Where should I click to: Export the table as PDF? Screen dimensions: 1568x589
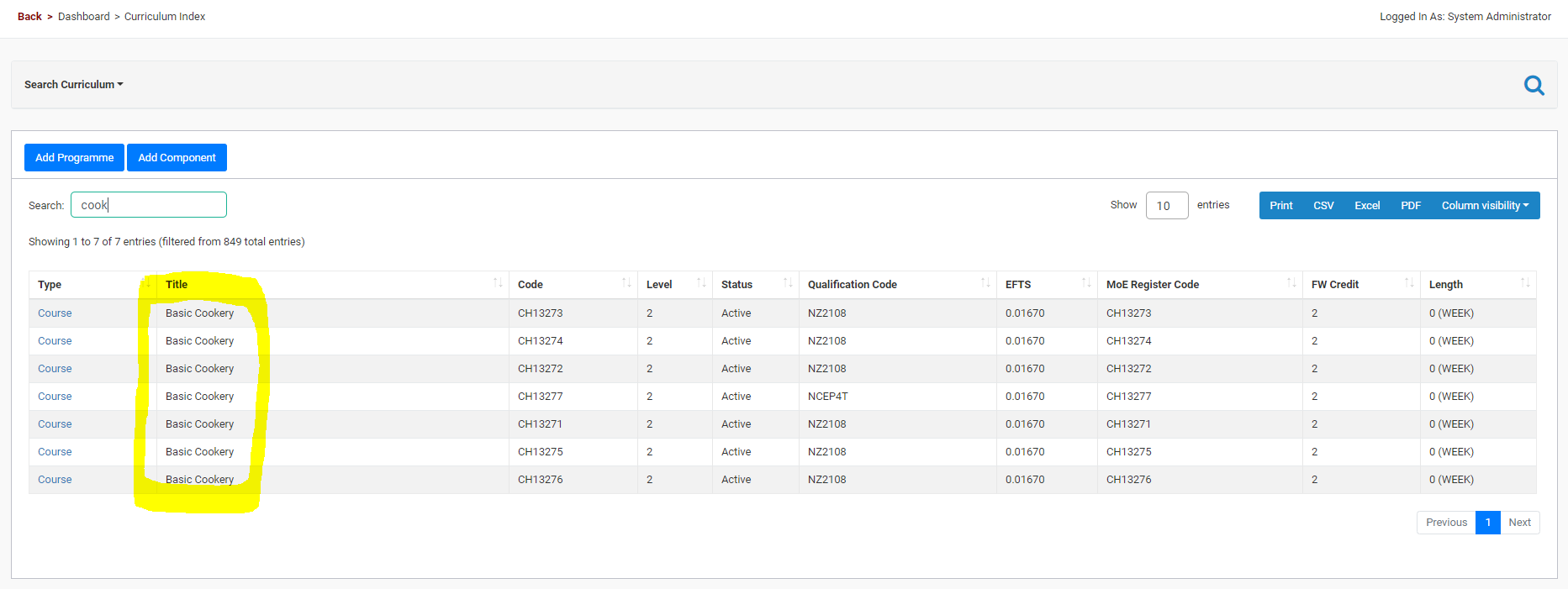[x=1411, y=206]
